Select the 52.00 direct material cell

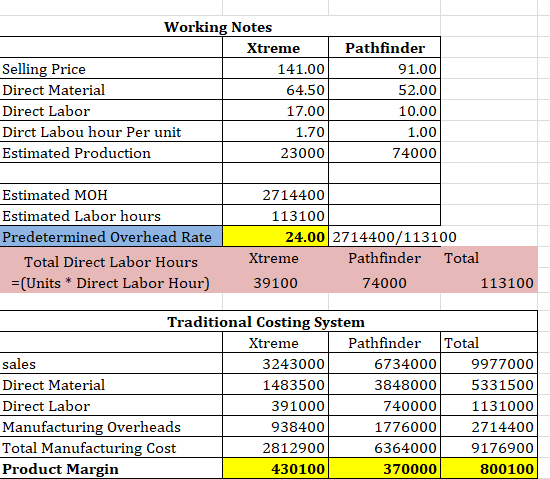384,89
